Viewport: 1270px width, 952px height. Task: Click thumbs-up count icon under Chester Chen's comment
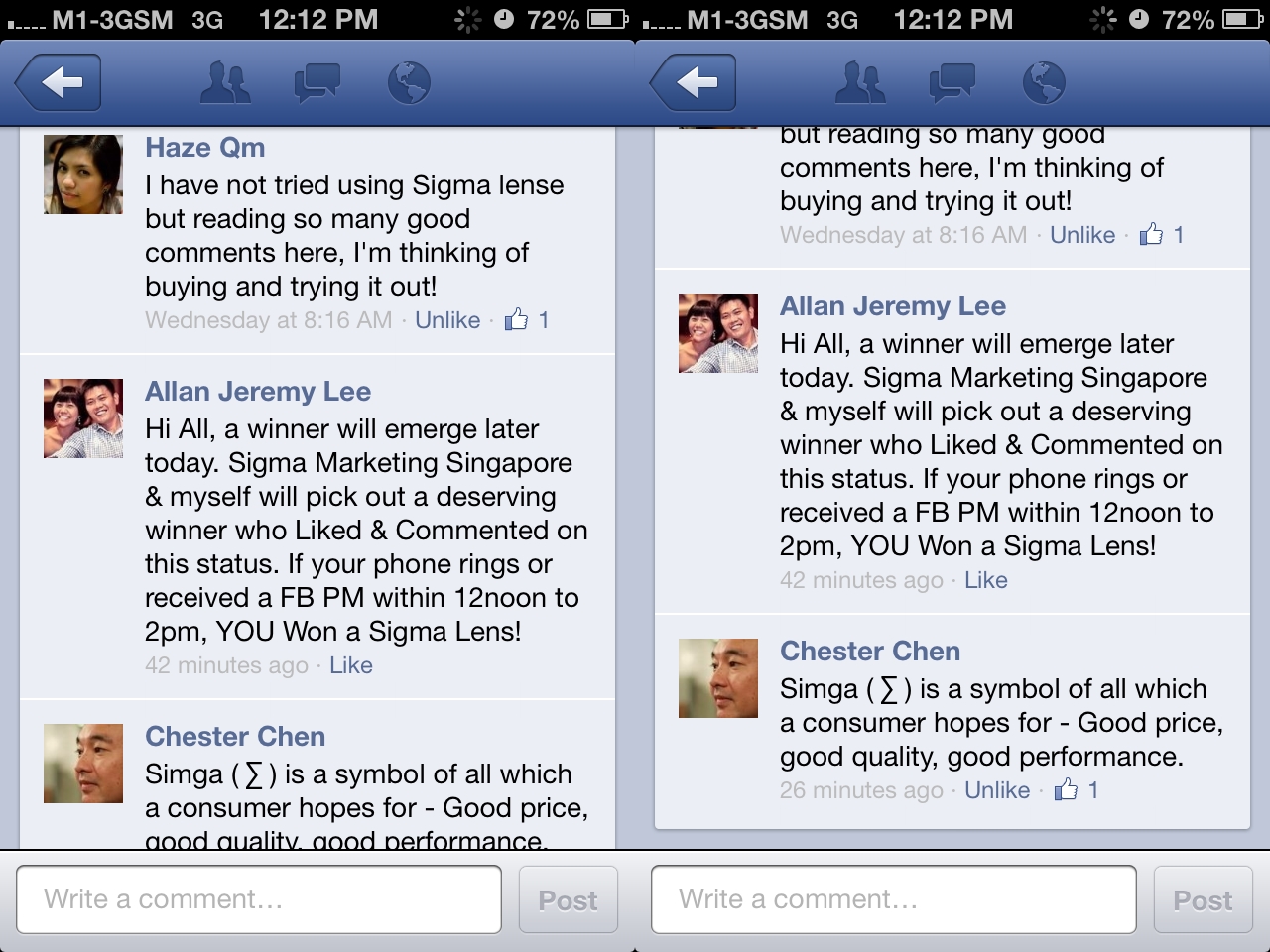[x=1067, y=789]
